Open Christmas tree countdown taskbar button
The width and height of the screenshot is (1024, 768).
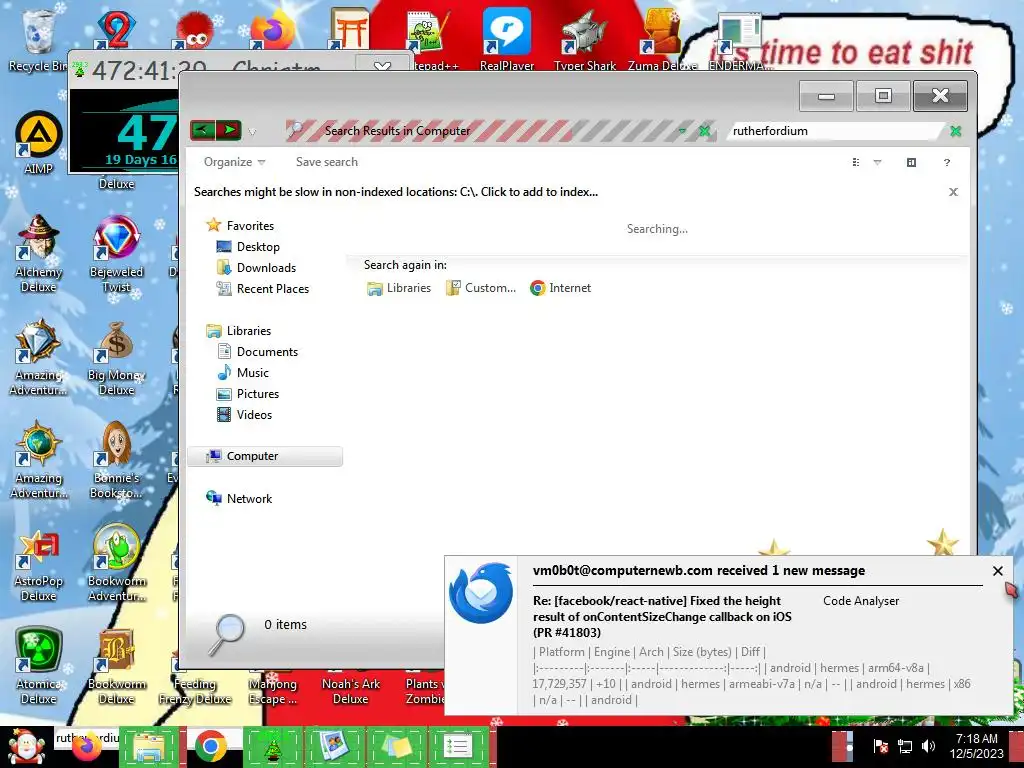point(272,748)
